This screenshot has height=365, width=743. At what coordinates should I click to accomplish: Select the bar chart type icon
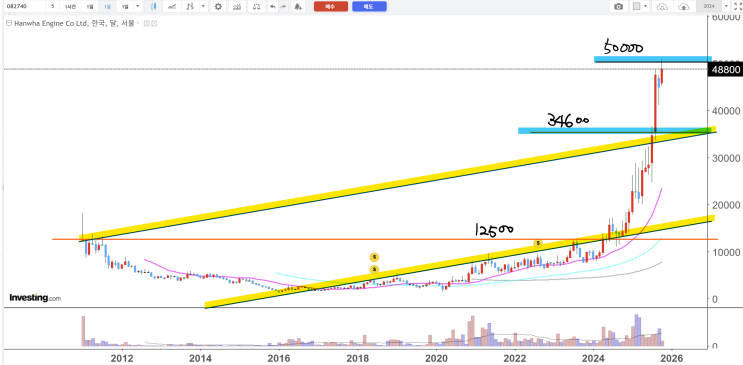coord(190,7)
